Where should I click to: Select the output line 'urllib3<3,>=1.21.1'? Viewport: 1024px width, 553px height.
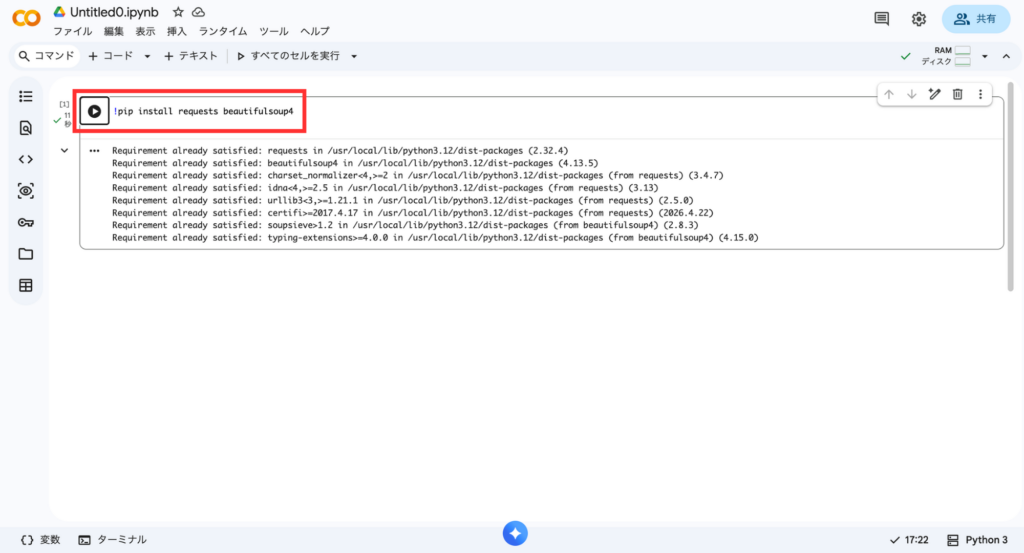click(x=402, y=200)
